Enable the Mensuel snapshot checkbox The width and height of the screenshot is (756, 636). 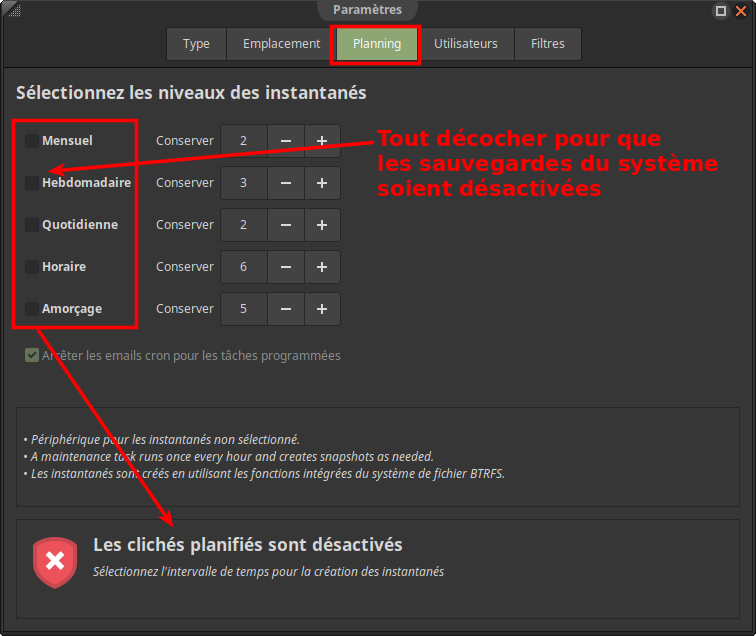(32, 141)
